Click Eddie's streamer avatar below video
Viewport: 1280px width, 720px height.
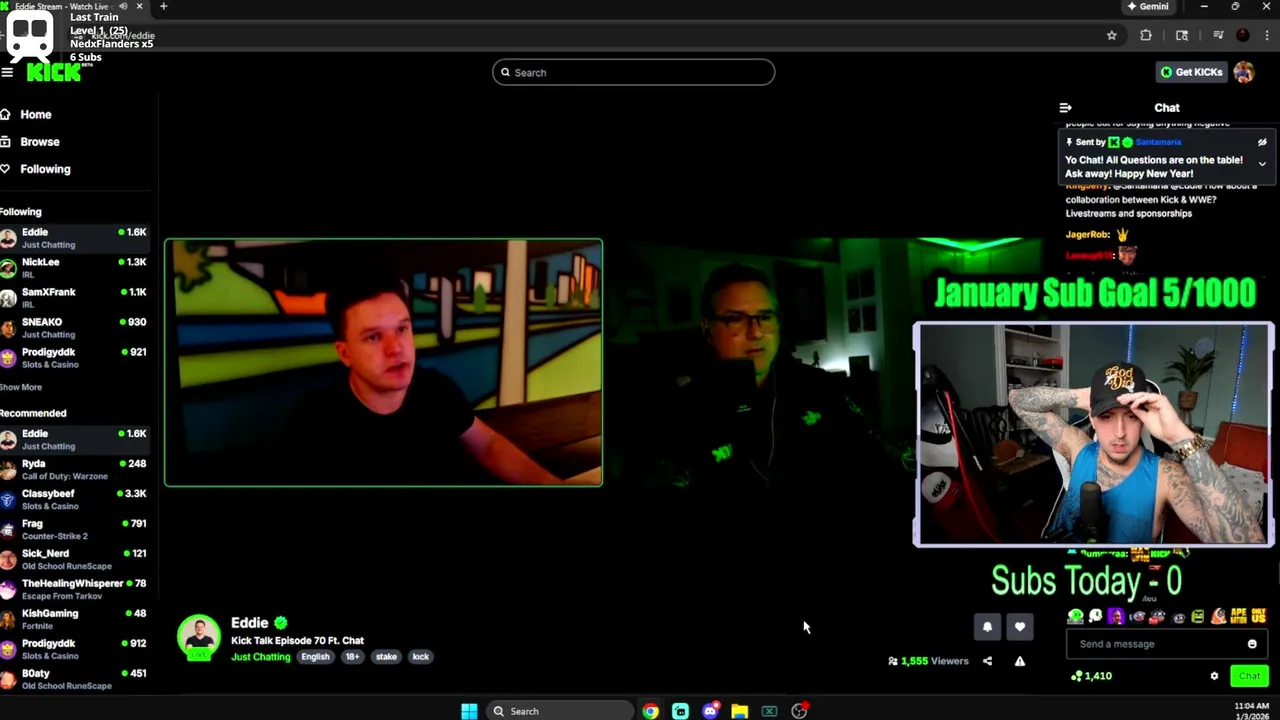[198, 637]
